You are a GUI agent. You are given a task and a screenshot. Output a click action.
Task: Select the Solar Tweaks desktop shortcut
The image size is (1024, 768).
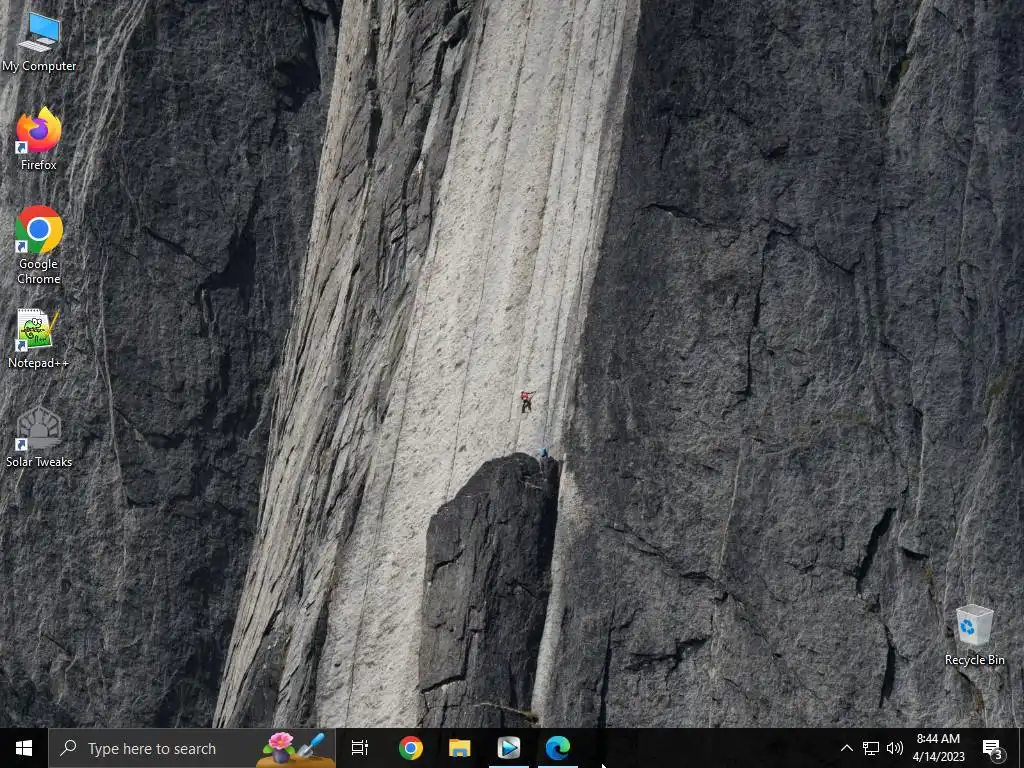(x=39, y=437)
